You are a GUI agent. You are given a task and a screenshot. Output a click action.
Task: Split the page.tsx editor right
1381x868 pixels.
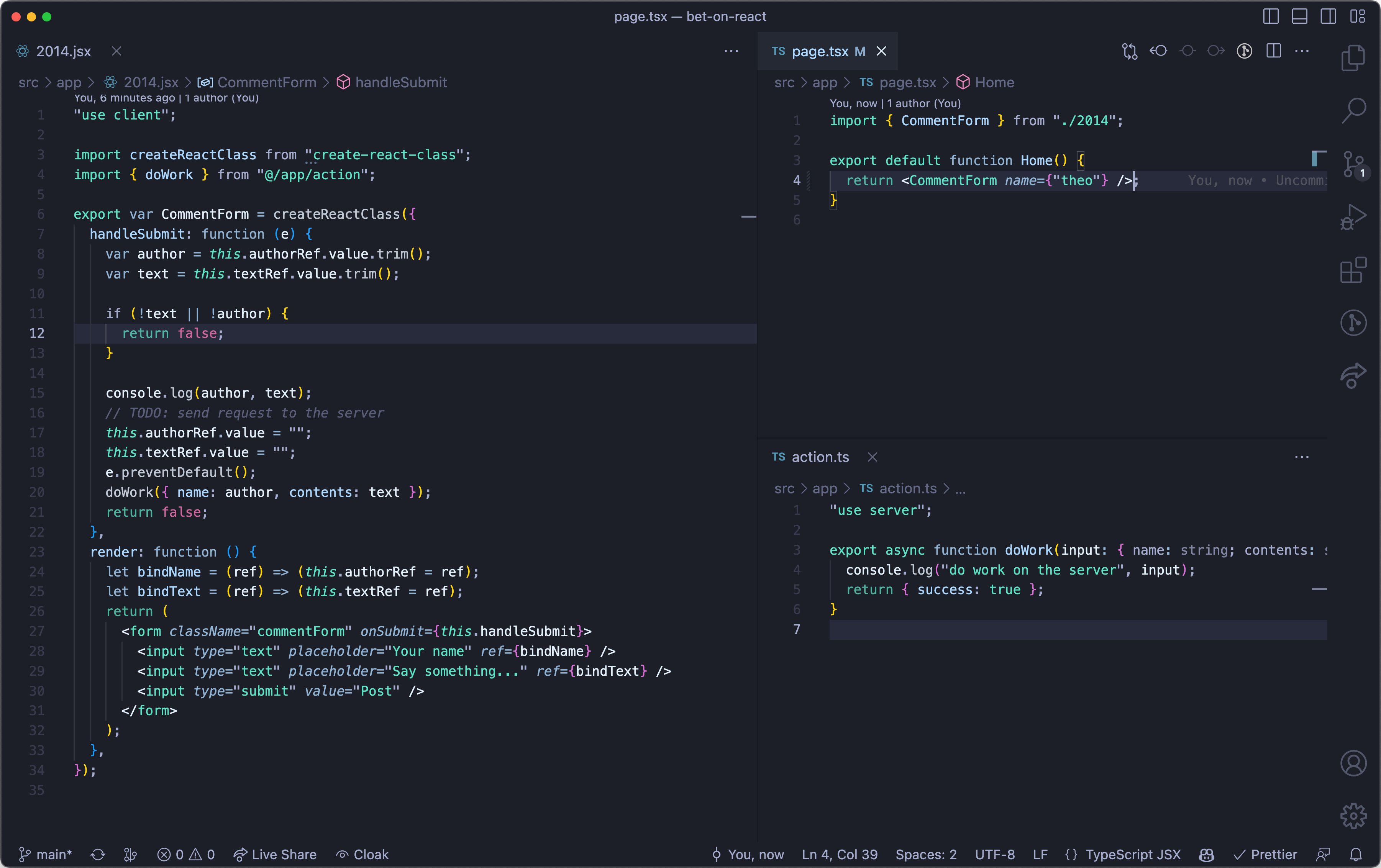point(1274,51)
